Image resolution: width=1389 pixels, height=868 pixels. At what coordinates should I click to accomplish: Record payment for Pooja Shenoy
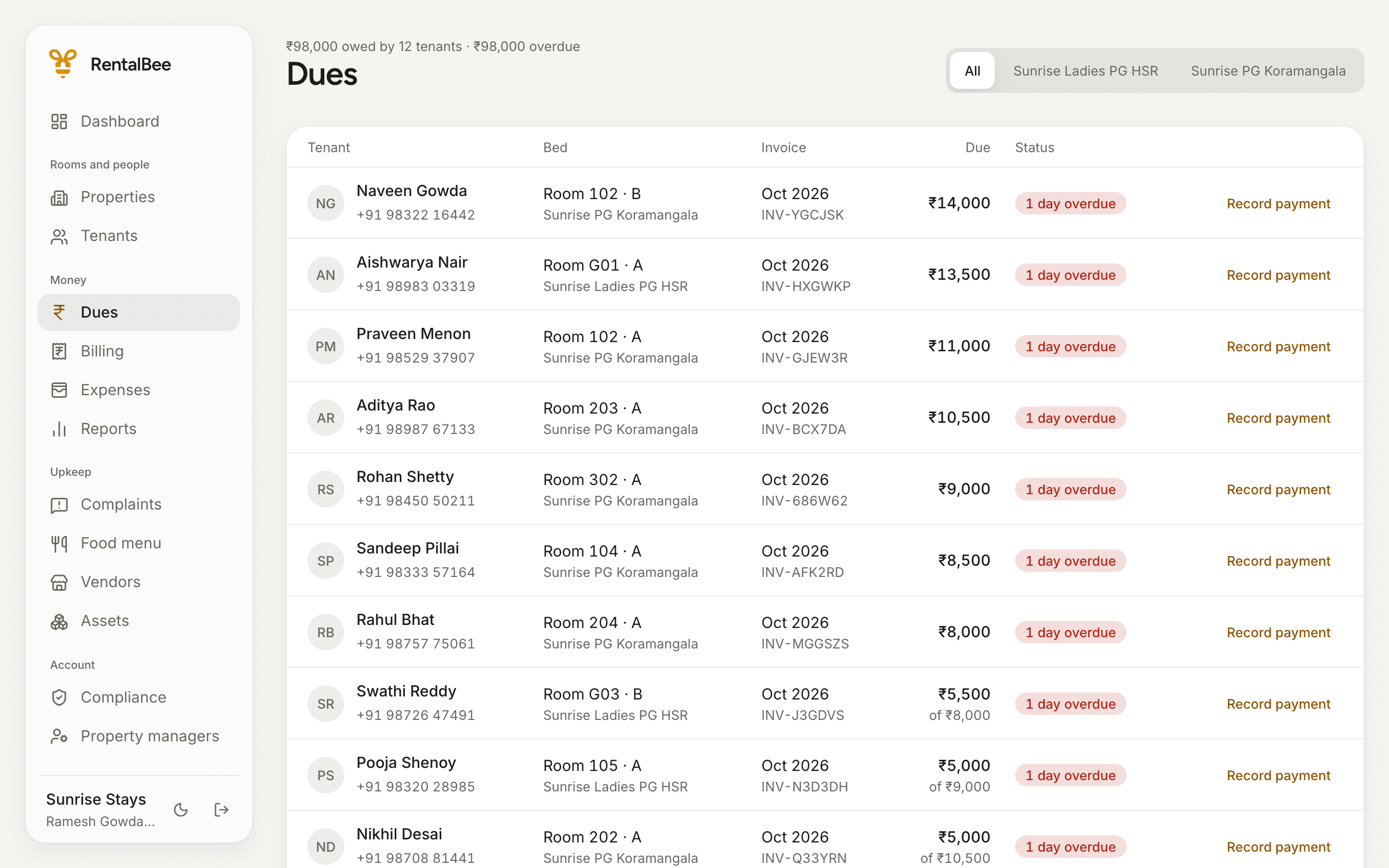pos(1278,776)
